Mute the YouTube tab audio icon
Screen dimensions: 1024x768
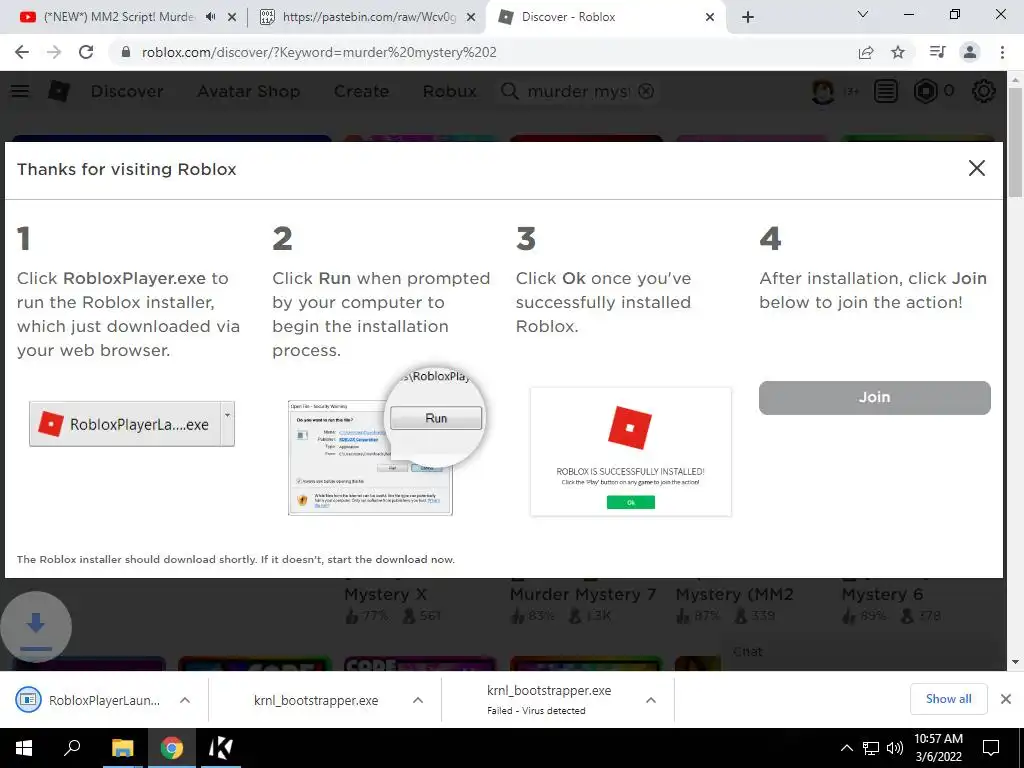pyautogui.click(x=210, y=17)
